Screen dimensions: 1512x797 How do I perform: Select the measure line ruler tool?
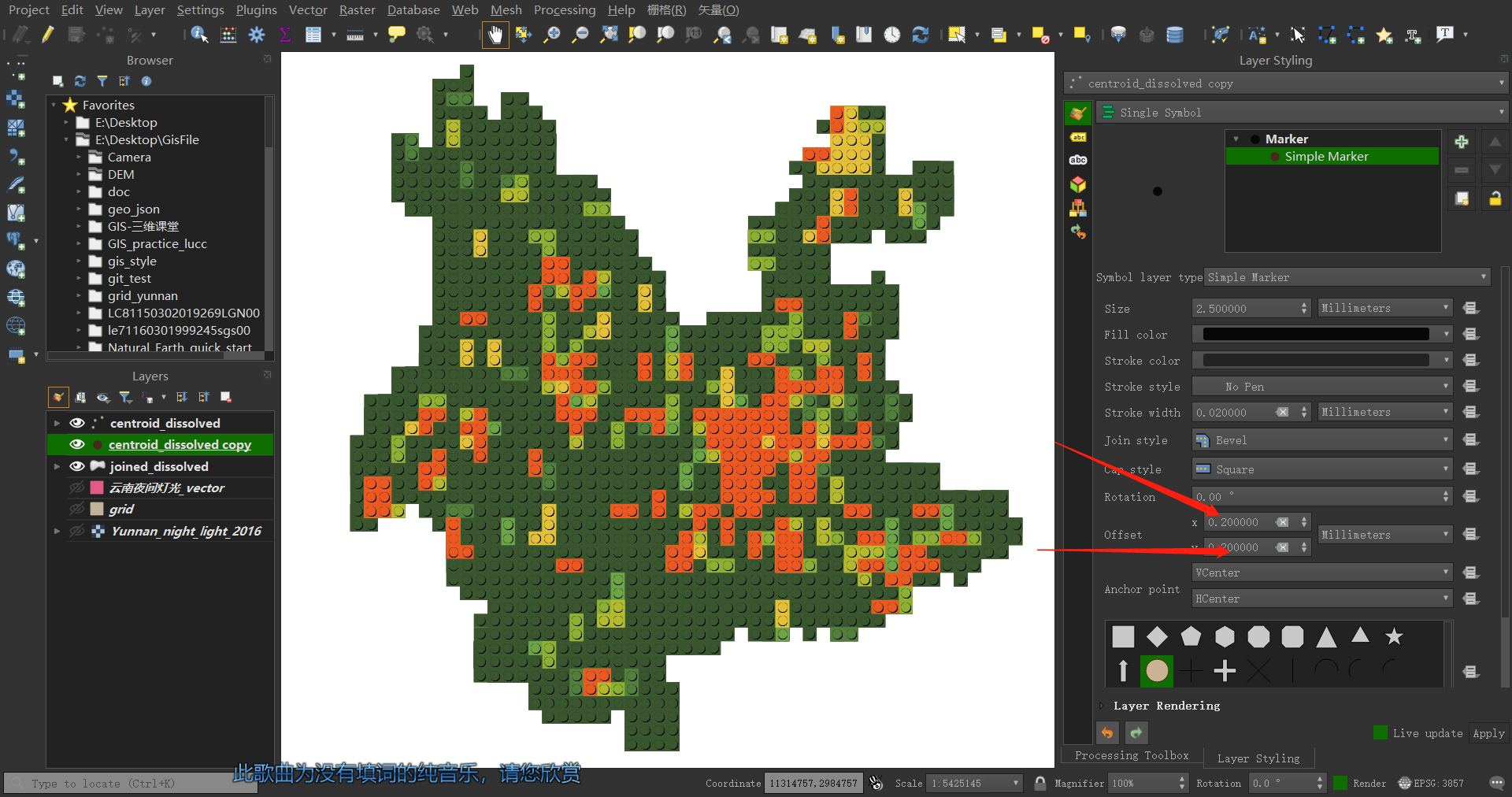(355, 35)
